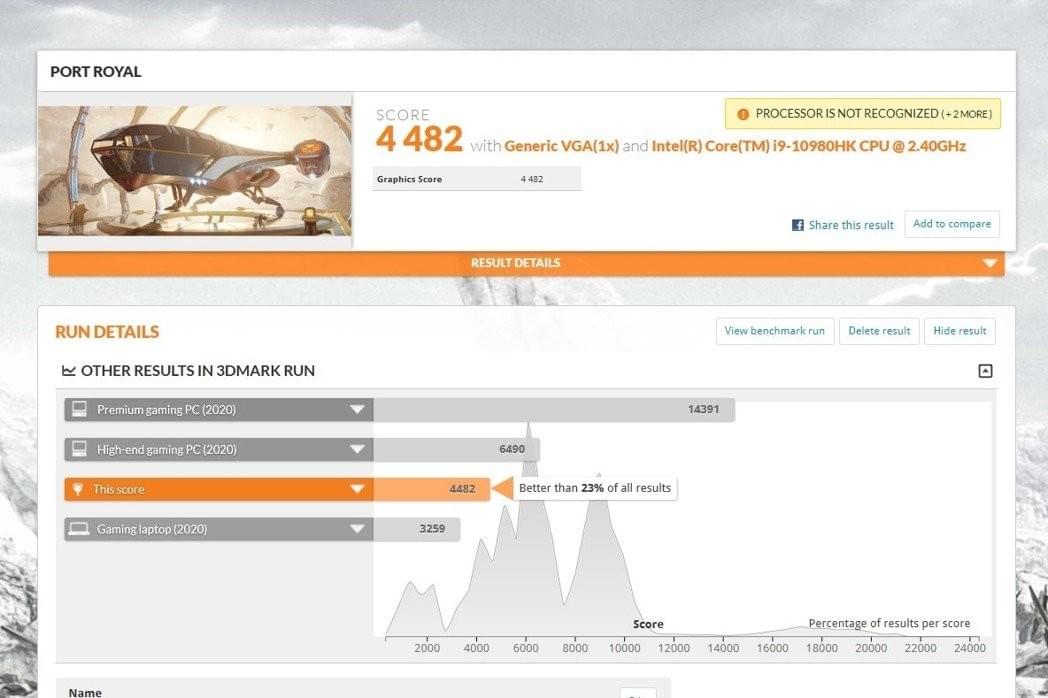Click the PORT ROYAL title text
Image resolution: width=1048 pixels, height=698 pixels.
coord(96,72)
